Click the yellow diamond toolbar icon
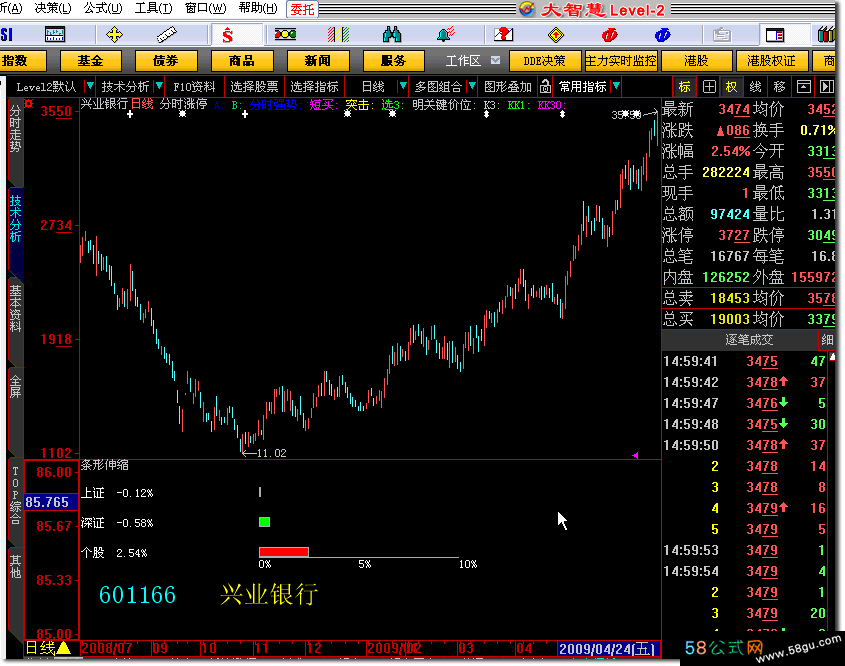The image size is (845, 666). click(x=556, y=35)
